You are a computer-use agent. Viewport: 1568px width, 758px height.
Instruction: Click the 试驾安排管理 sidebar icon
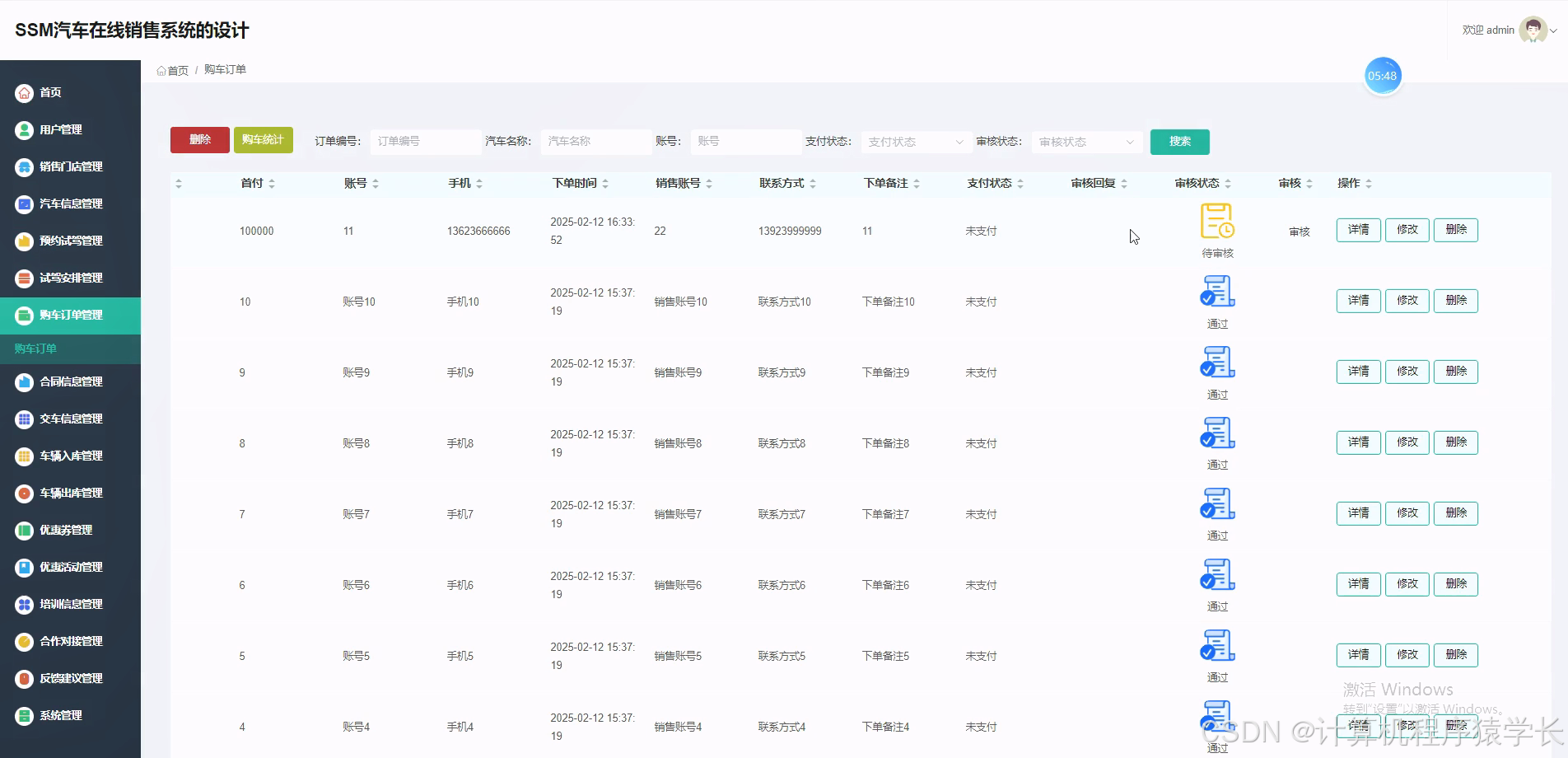[x=25, y=278]
